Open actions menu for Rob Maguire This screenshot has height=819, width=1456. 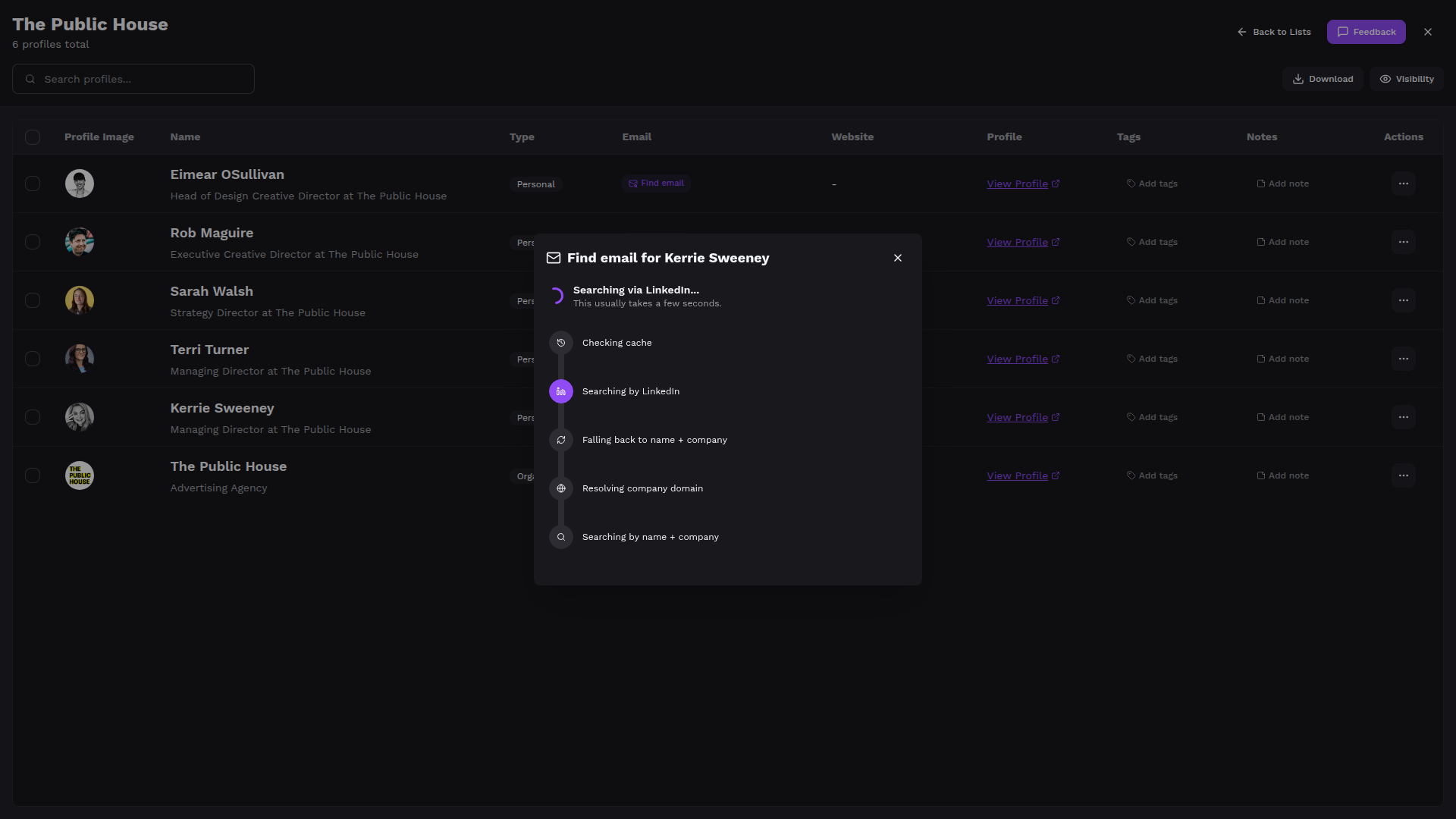(x=1404, y=242)
